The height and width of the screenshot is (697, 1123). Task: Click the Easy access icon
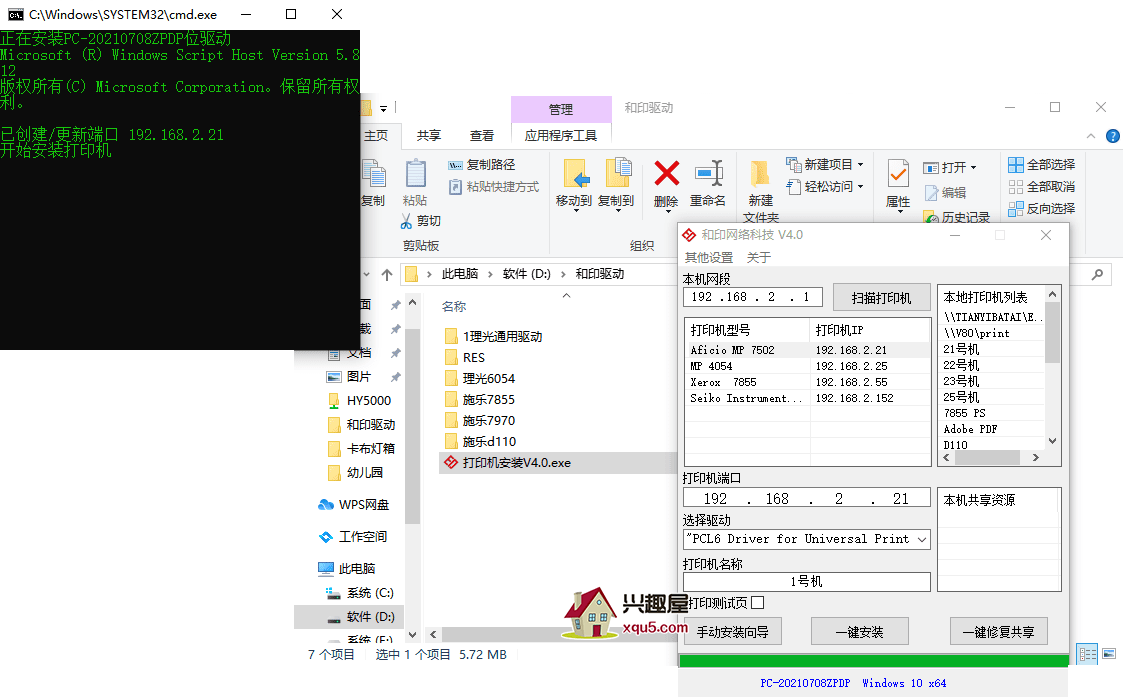(793, 186)
